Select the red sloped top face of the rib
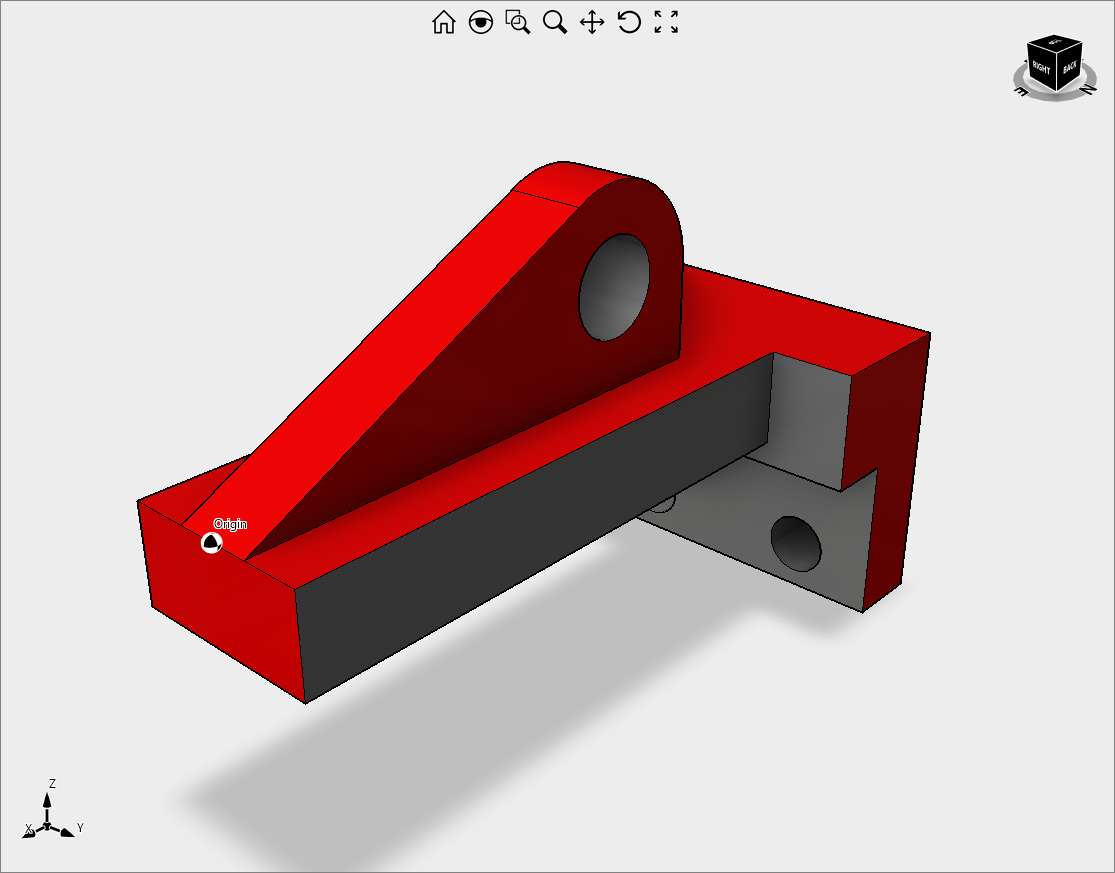This screenshot has width=1115, height=873. click(380, 350)
